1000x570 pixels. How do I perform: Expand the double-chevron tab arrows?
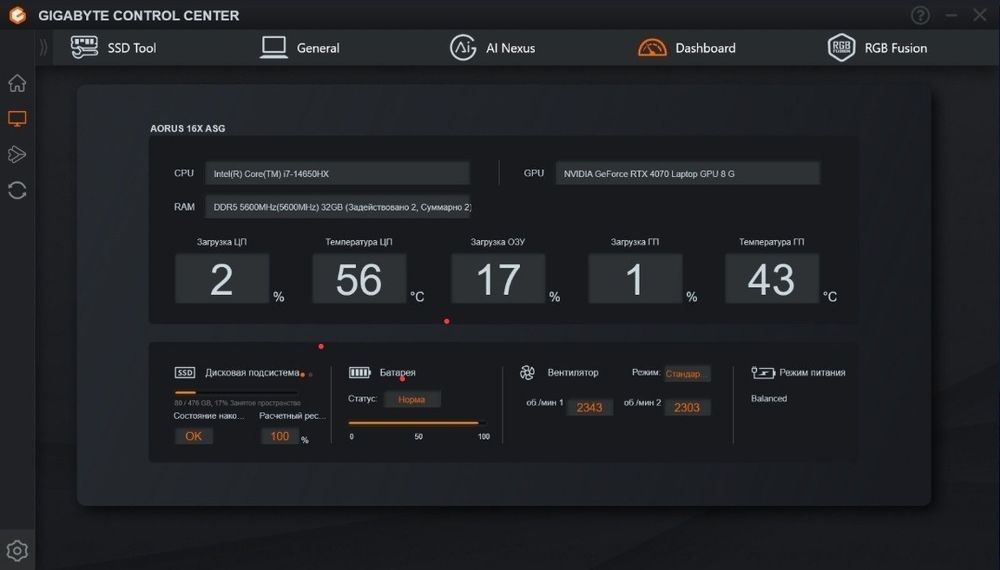pyautogui.click(x=43, y=47)
